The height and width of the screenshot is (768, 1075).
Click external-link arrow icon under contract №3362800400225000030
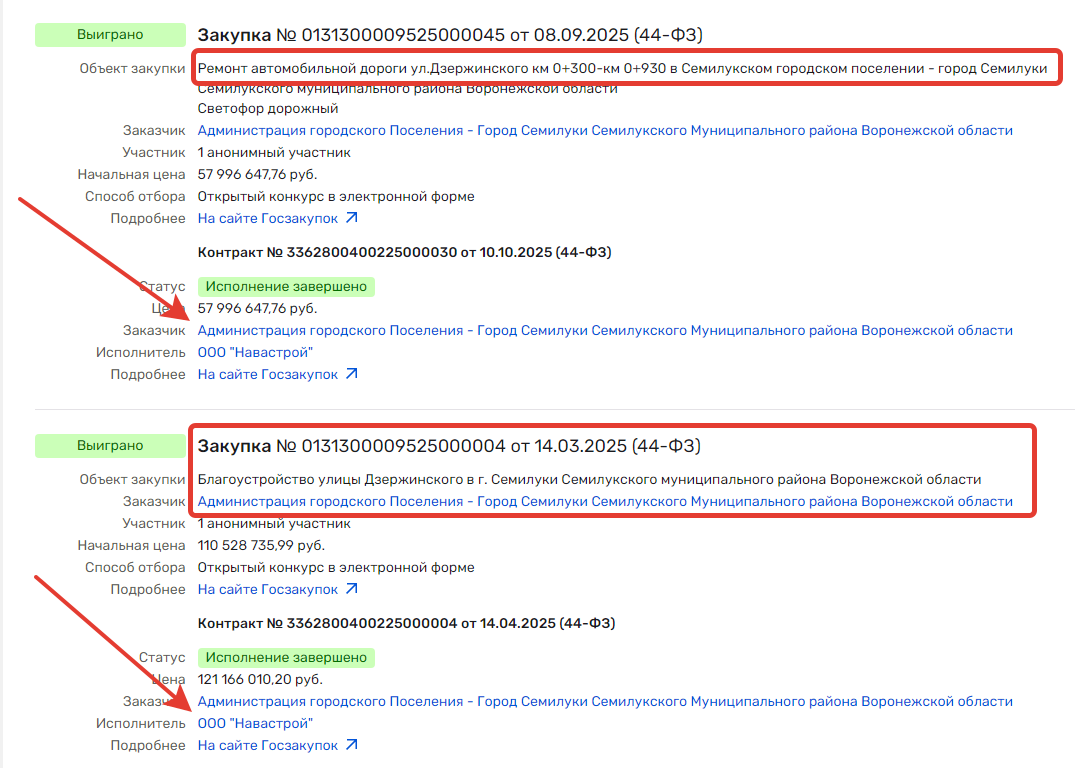[351, 374]
